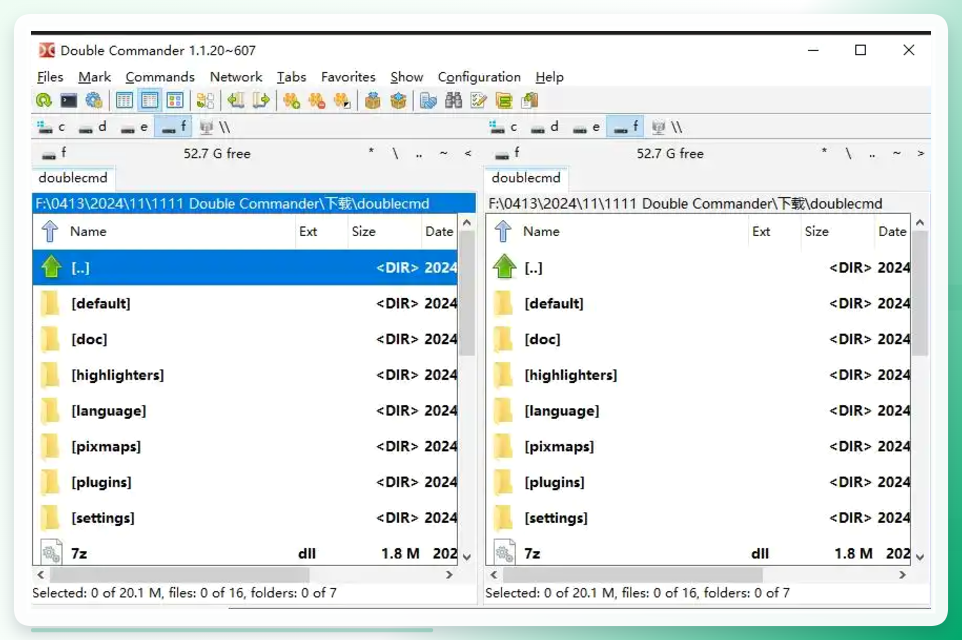Select [plugins] folder in left panel
The height and width of the screenshot is (640, 962).
tap(245, 482)
